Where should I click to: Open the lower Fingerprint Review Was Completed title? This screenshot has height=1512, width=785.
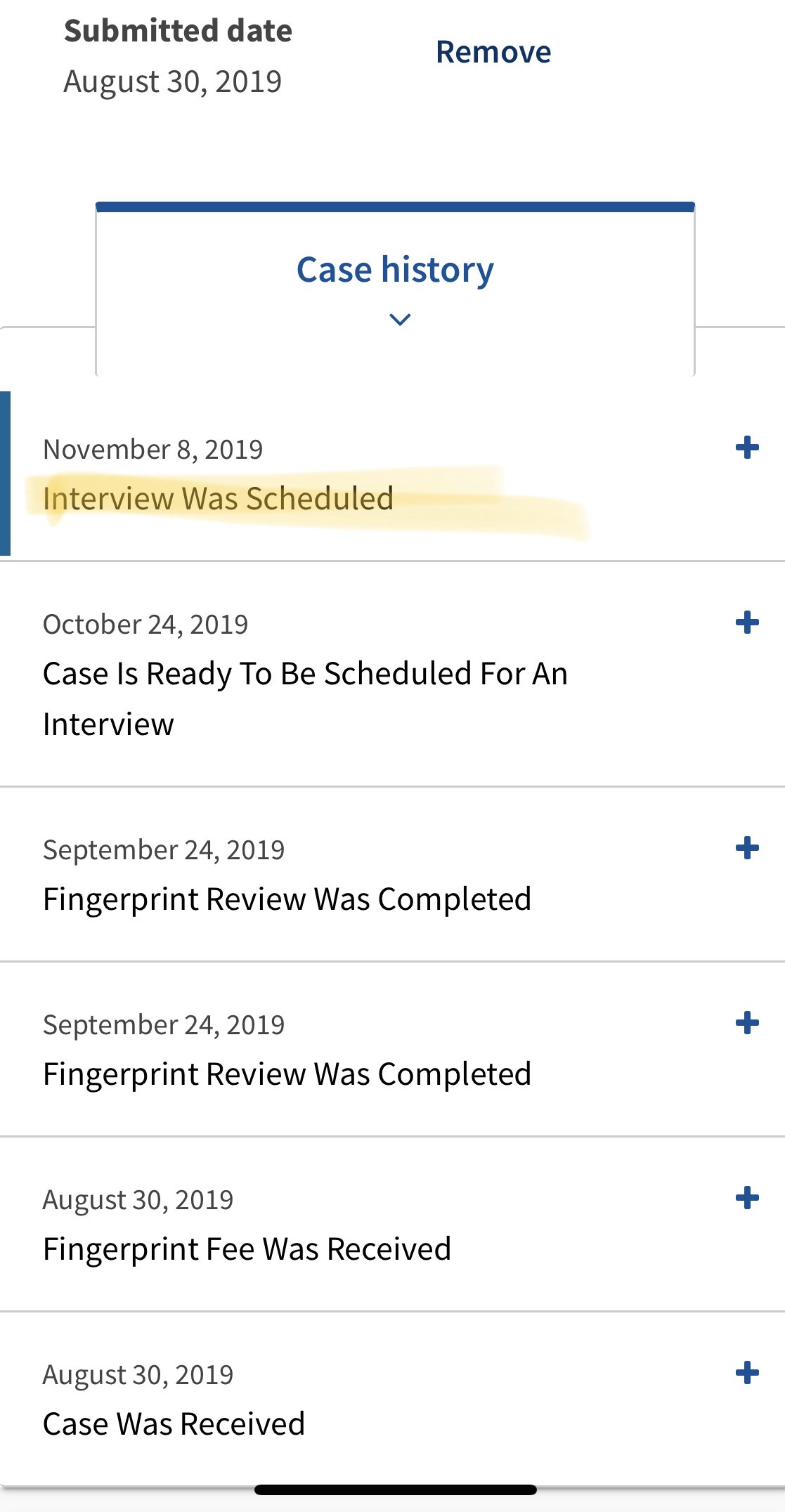pos(287,1074)
